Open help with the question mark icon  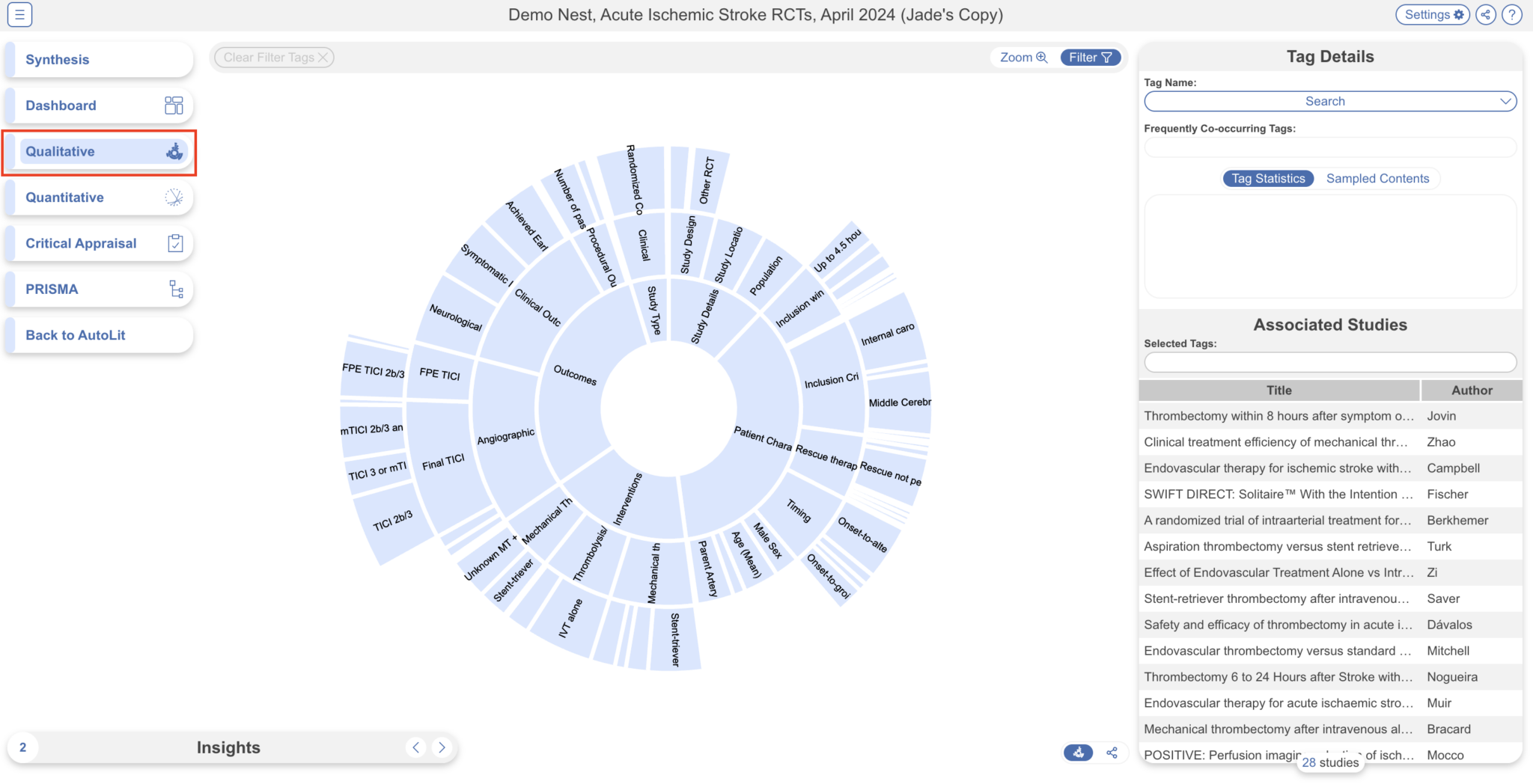tap(1513, 13)
